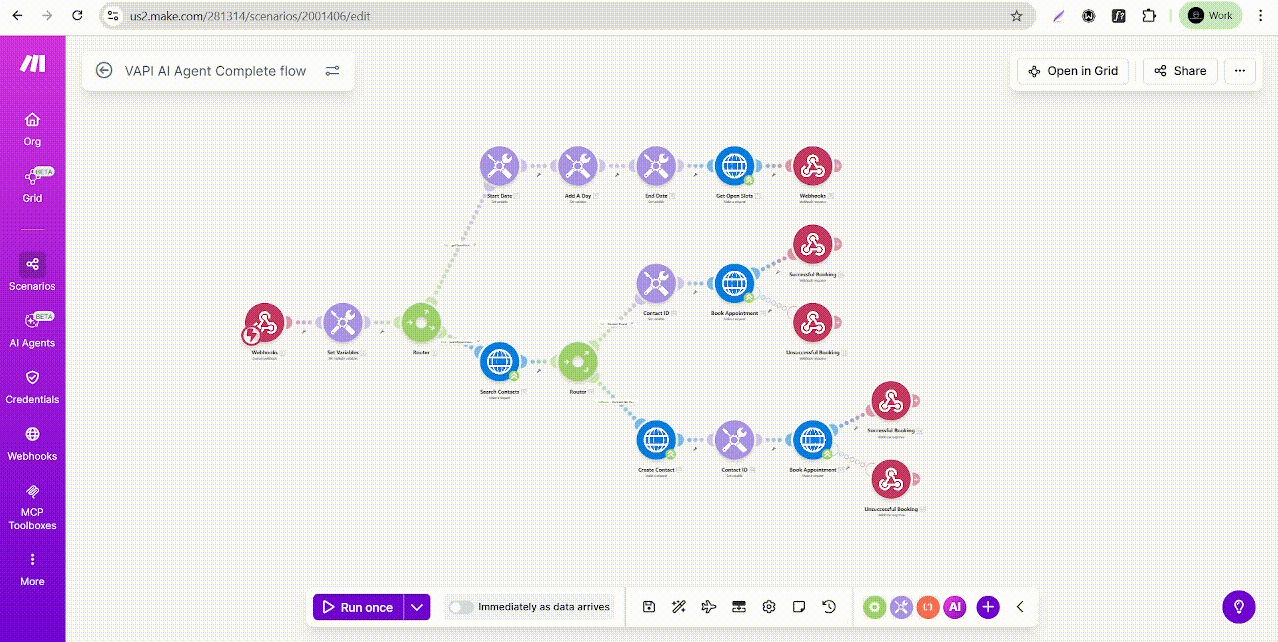1278x642 pixels.
Task: Click the Share button
Action: (x=1180, y=71)
